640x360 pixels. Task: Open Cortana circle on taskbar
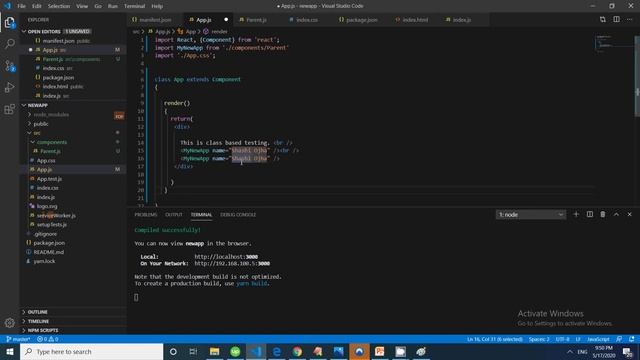point(173,351)
